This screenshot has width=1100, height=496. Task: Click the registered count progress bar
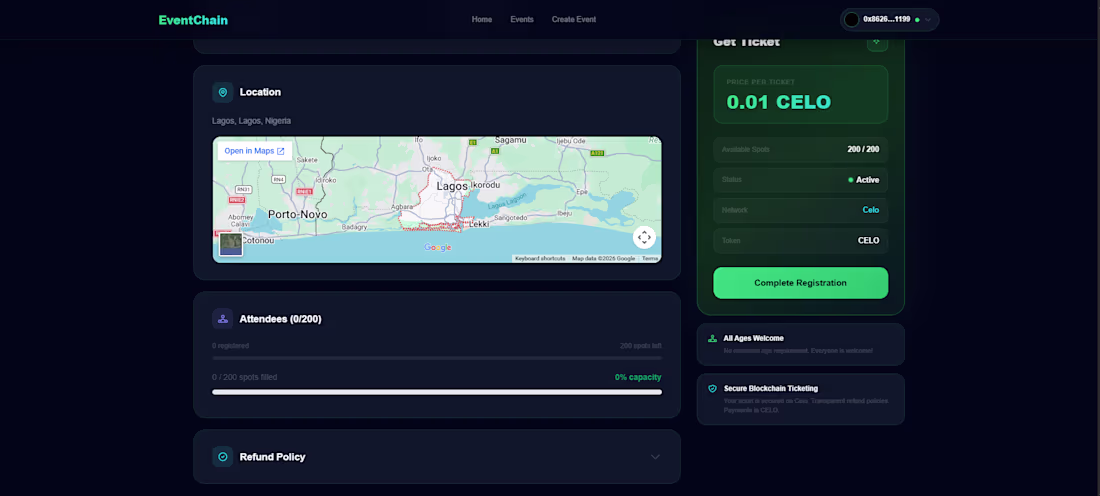(437, 358)
